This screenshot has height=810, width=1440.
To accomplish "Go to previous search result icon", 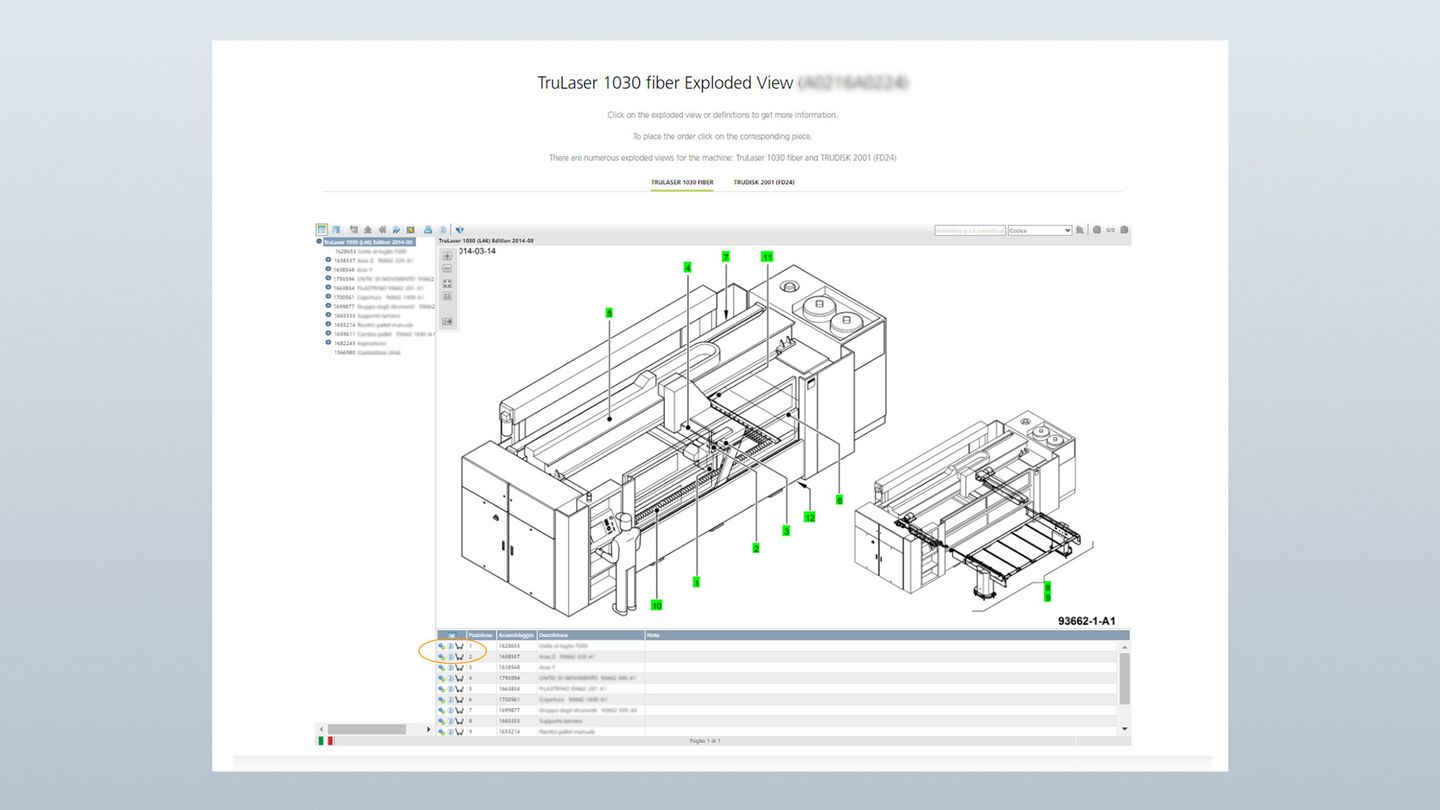I will [x=1097, y=230].
